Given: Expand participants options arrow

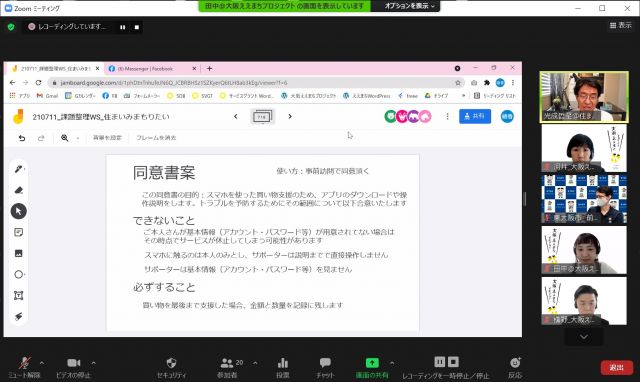Looking at the screenshot, I should pos(255,363).
